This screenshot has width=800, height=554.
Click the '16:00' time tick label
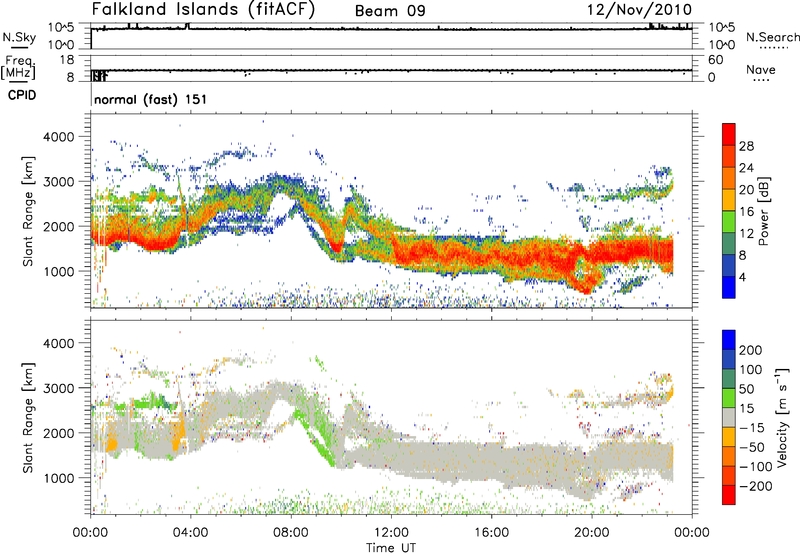coord(491,533)
